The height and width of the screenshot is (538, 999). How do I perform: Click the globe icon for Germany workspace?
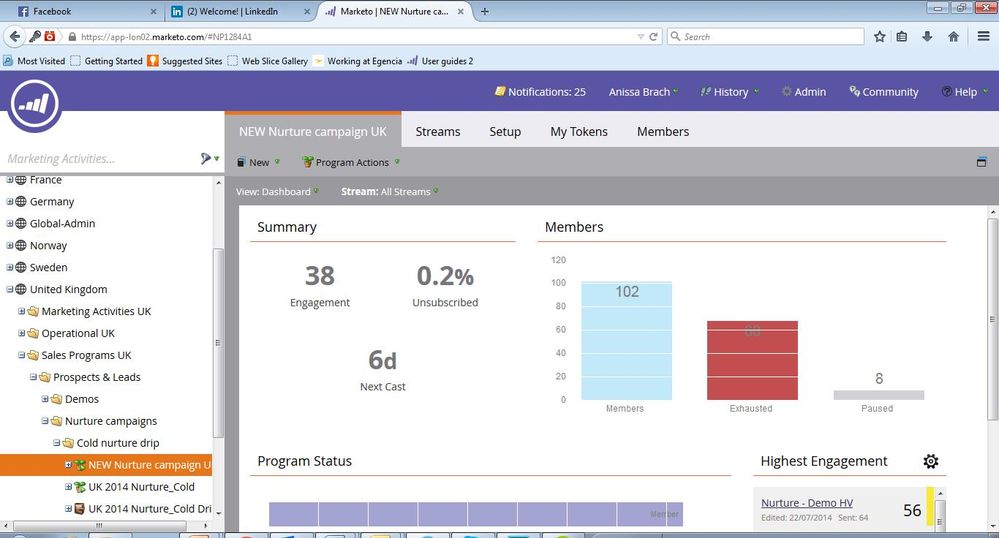(20, 201)
